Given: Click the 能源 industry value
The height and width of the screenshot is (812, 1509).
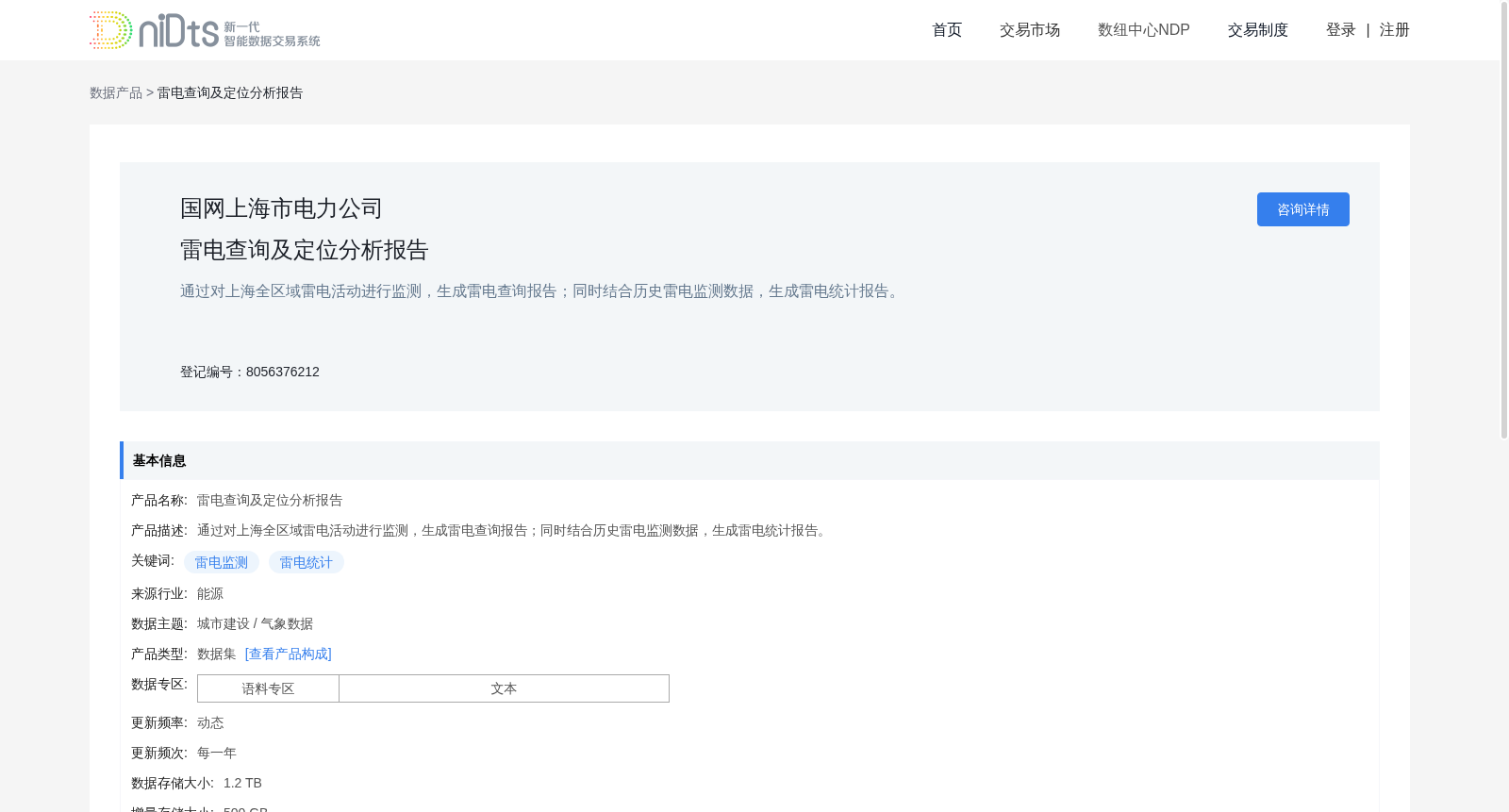Looking at the screenshot, I should pyautogui.click(x=210, y=593).
